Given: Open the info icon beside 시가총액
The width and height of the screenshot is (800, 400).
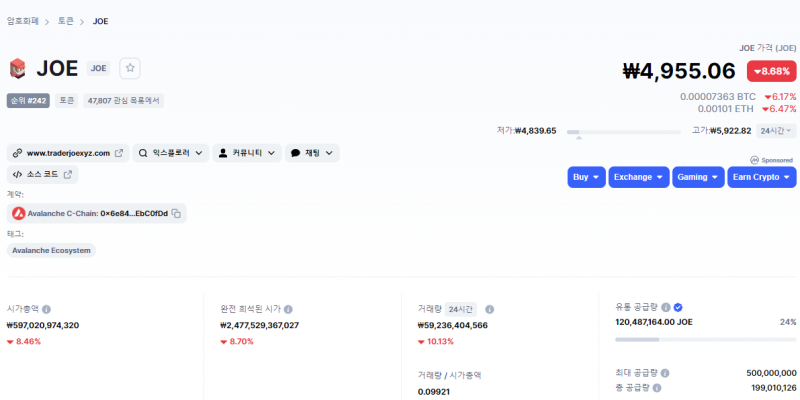Looking at the screenshot, I should point(46,309).
